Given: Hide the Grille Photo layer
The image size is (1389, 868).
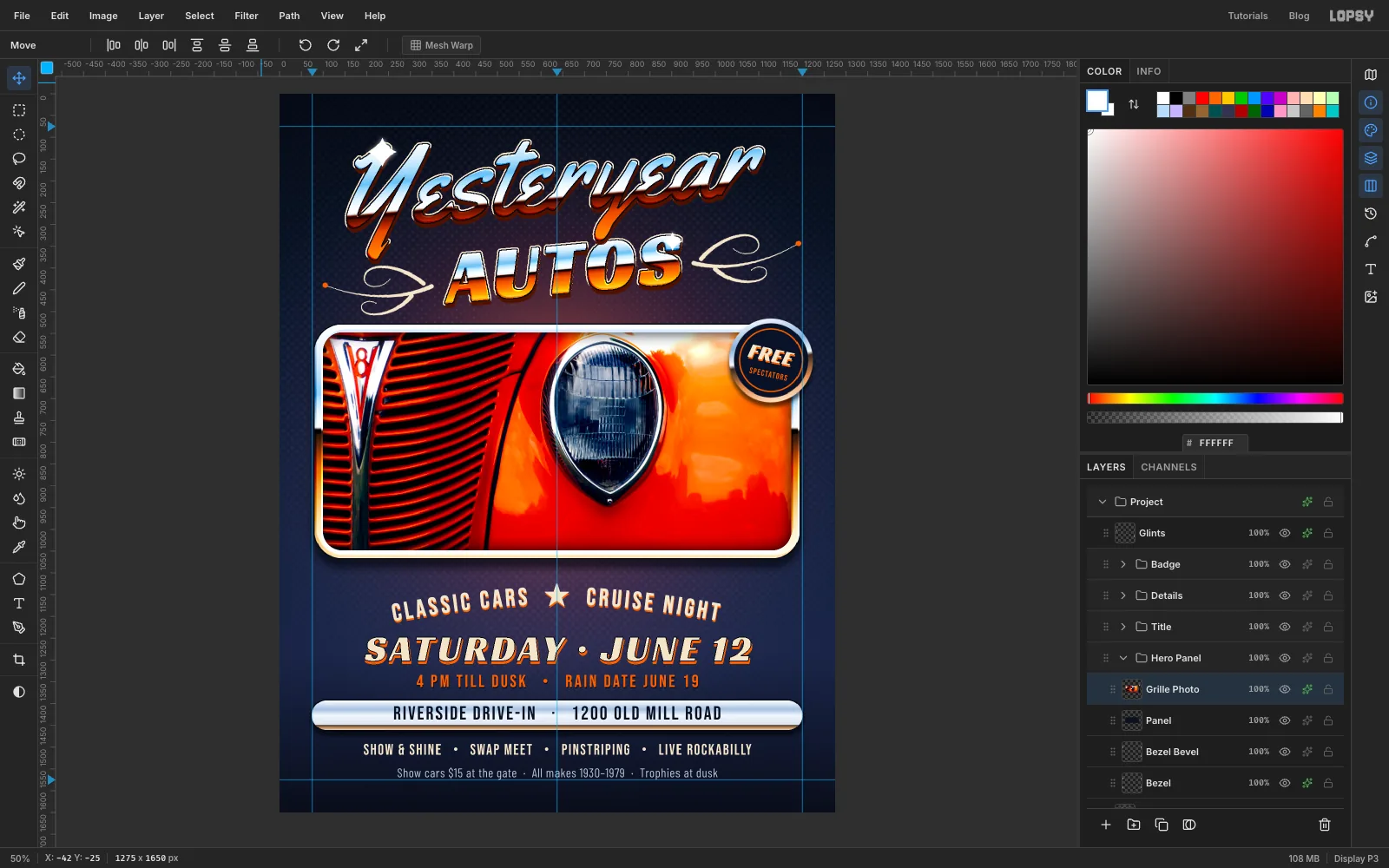Looking at the screenshot, I should point(1285,689).
